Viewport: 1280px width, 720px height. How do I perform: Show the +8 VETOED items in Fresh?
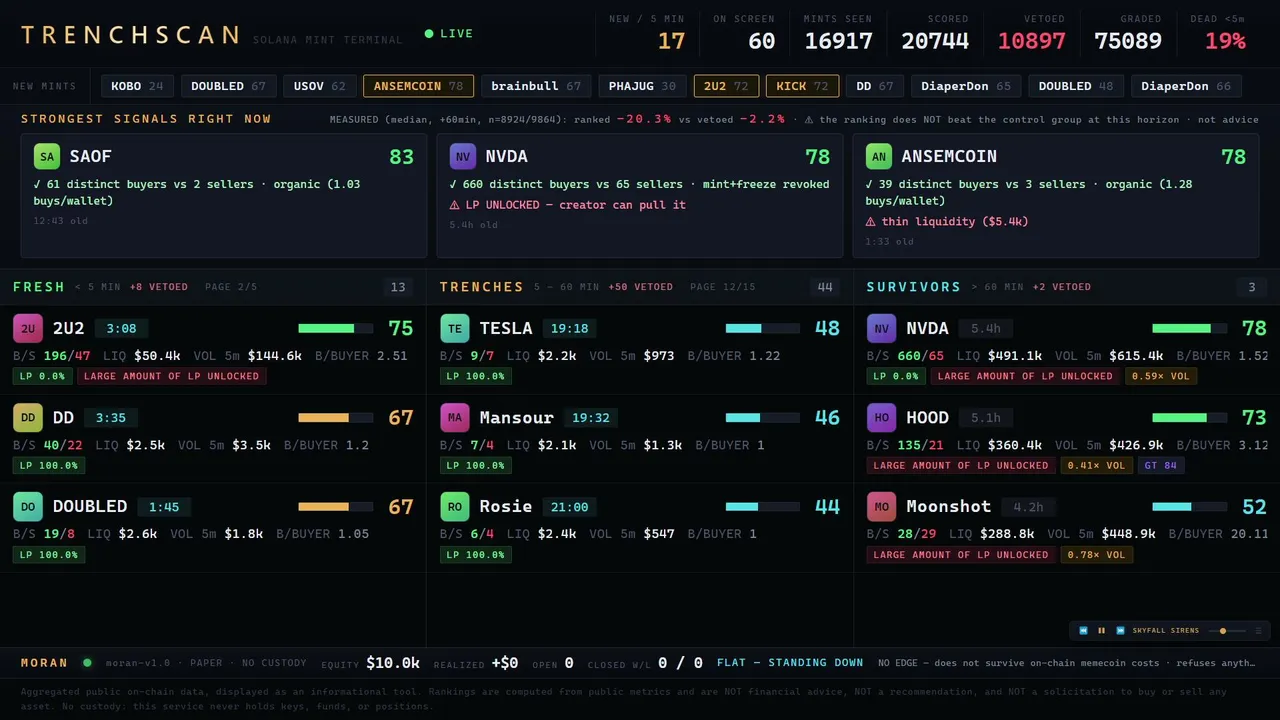pos(159,287)
